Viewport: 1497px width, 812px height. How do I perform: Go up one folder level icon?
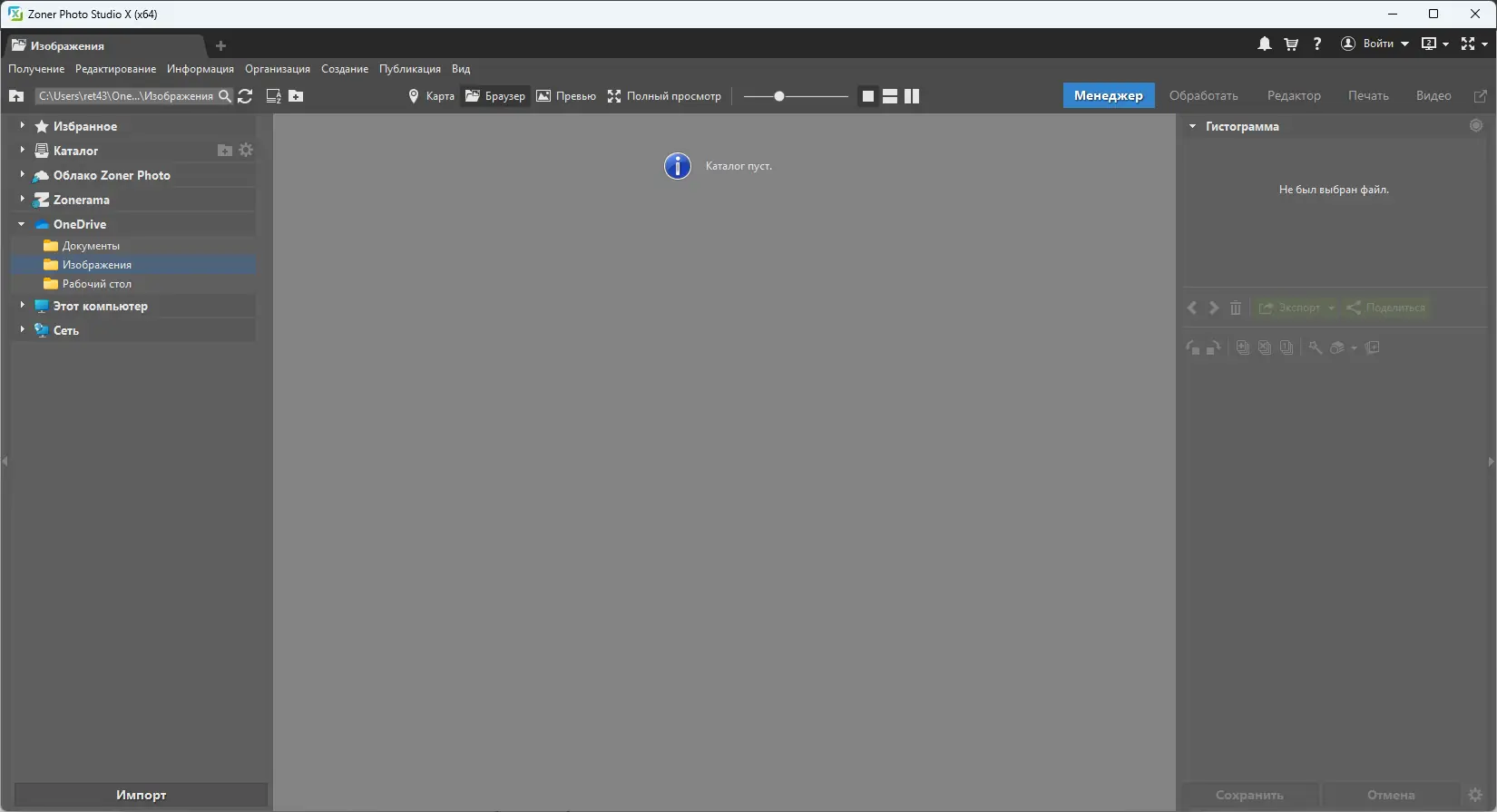pyautogui.click(x=16, y=96)
